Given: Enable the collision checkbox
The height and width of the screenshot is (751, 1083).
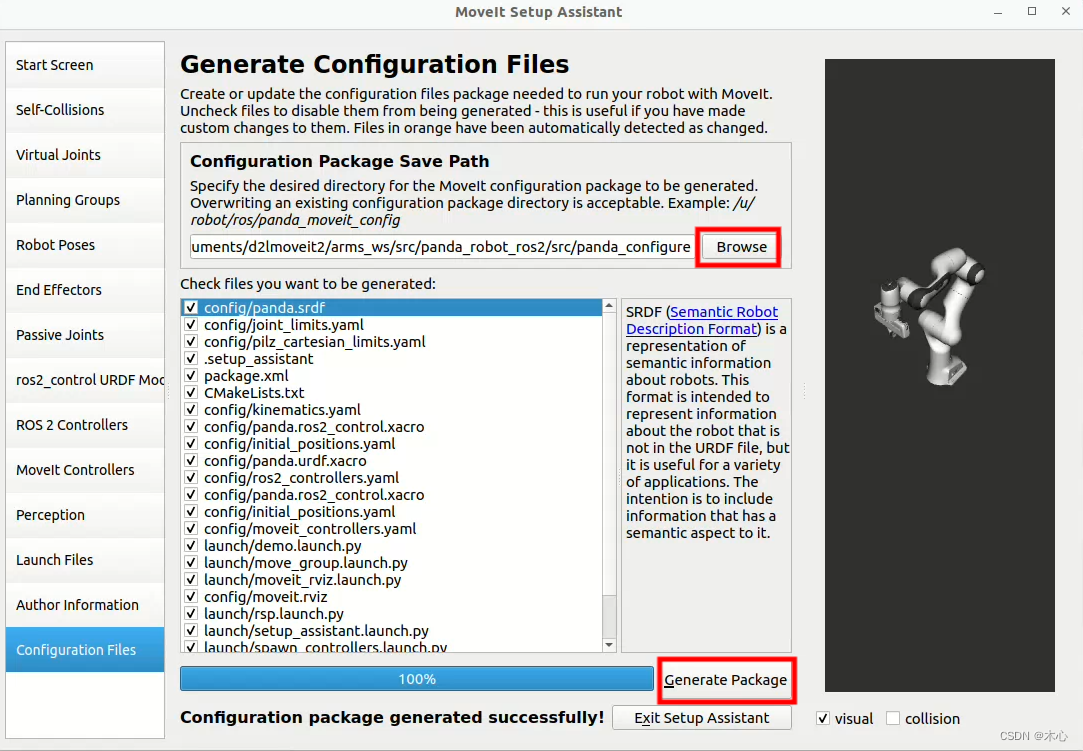Looking at the screenshot, I should (893, 719).
